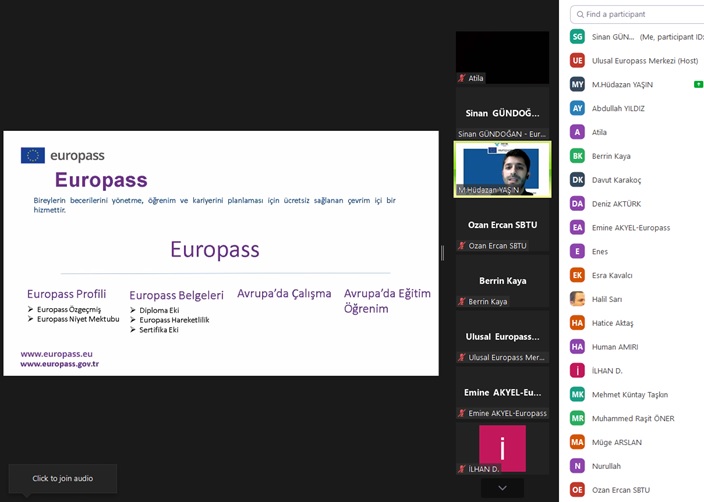Screen dimensions: 704x502
Task: Click muted mic icon on Ozan Ercan SBTU tile
Action: click(462, 245)
